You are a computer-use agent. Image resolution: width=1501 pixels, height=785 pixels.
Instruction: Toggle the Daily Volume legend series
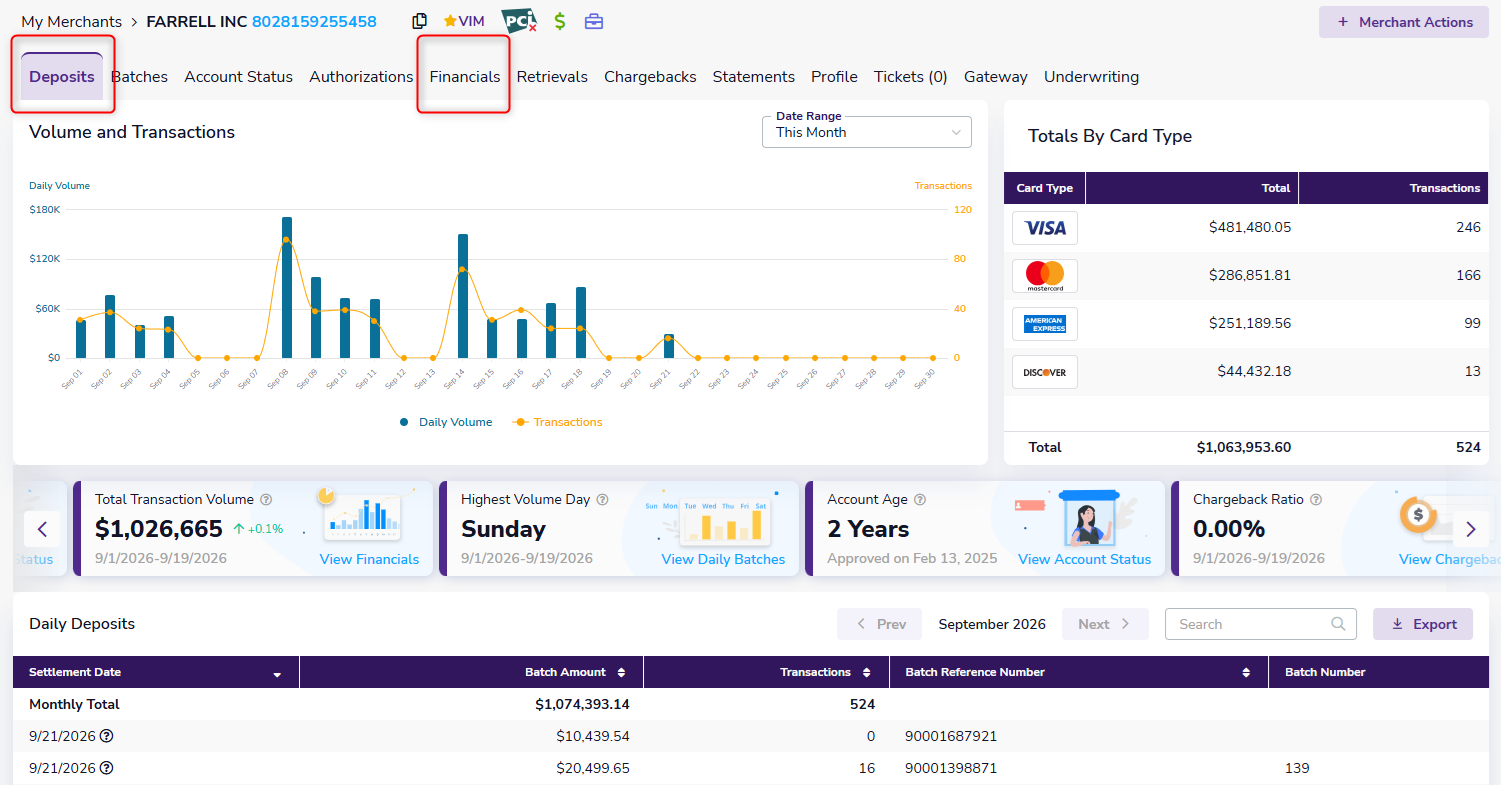pyautogui.click(x=446, y=422)
